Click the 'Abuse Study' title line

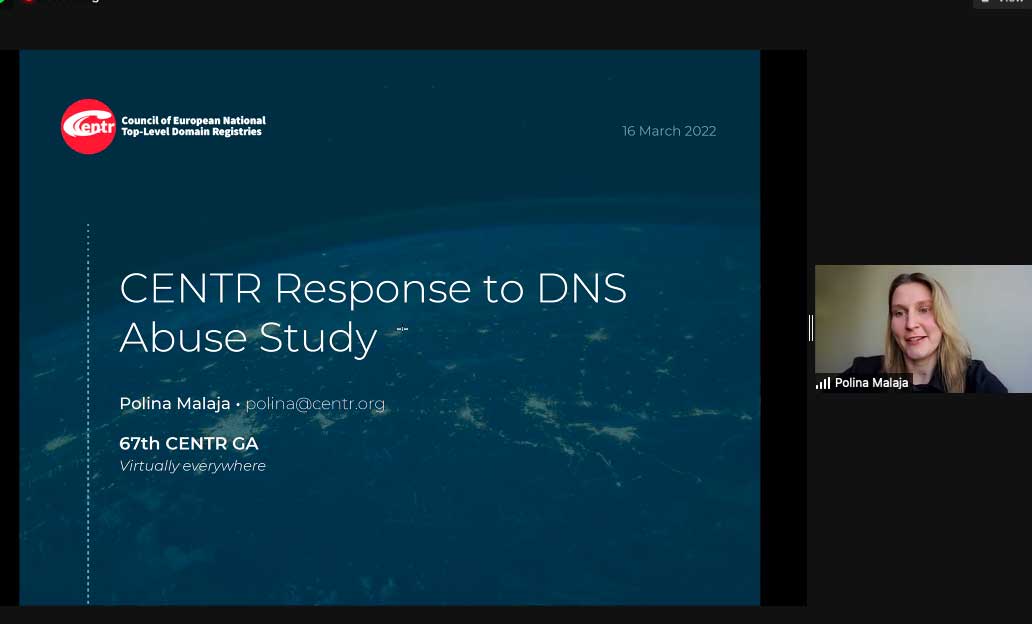coord(248,338)
